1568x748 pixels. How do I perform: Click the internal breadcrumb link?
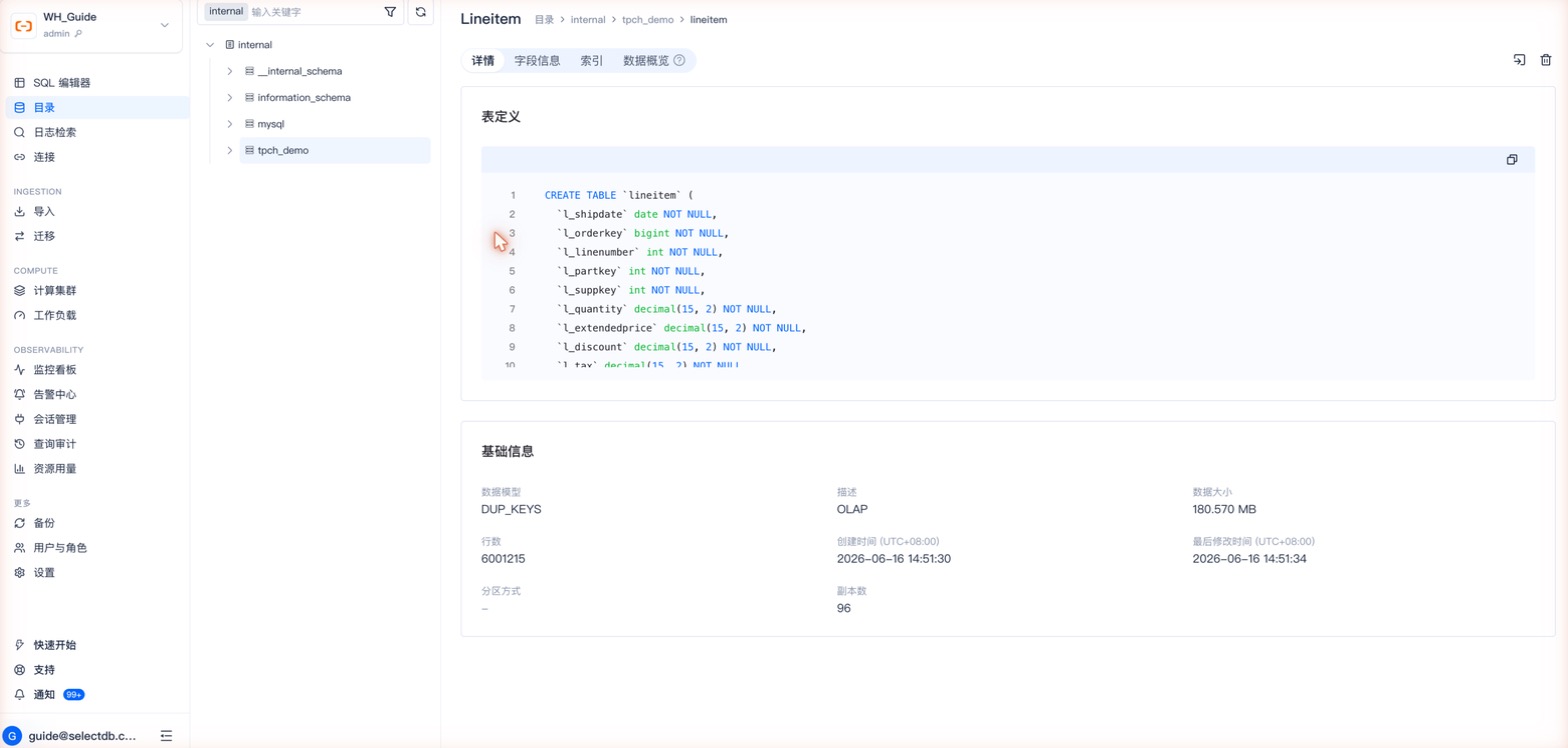tap(588, 20)
